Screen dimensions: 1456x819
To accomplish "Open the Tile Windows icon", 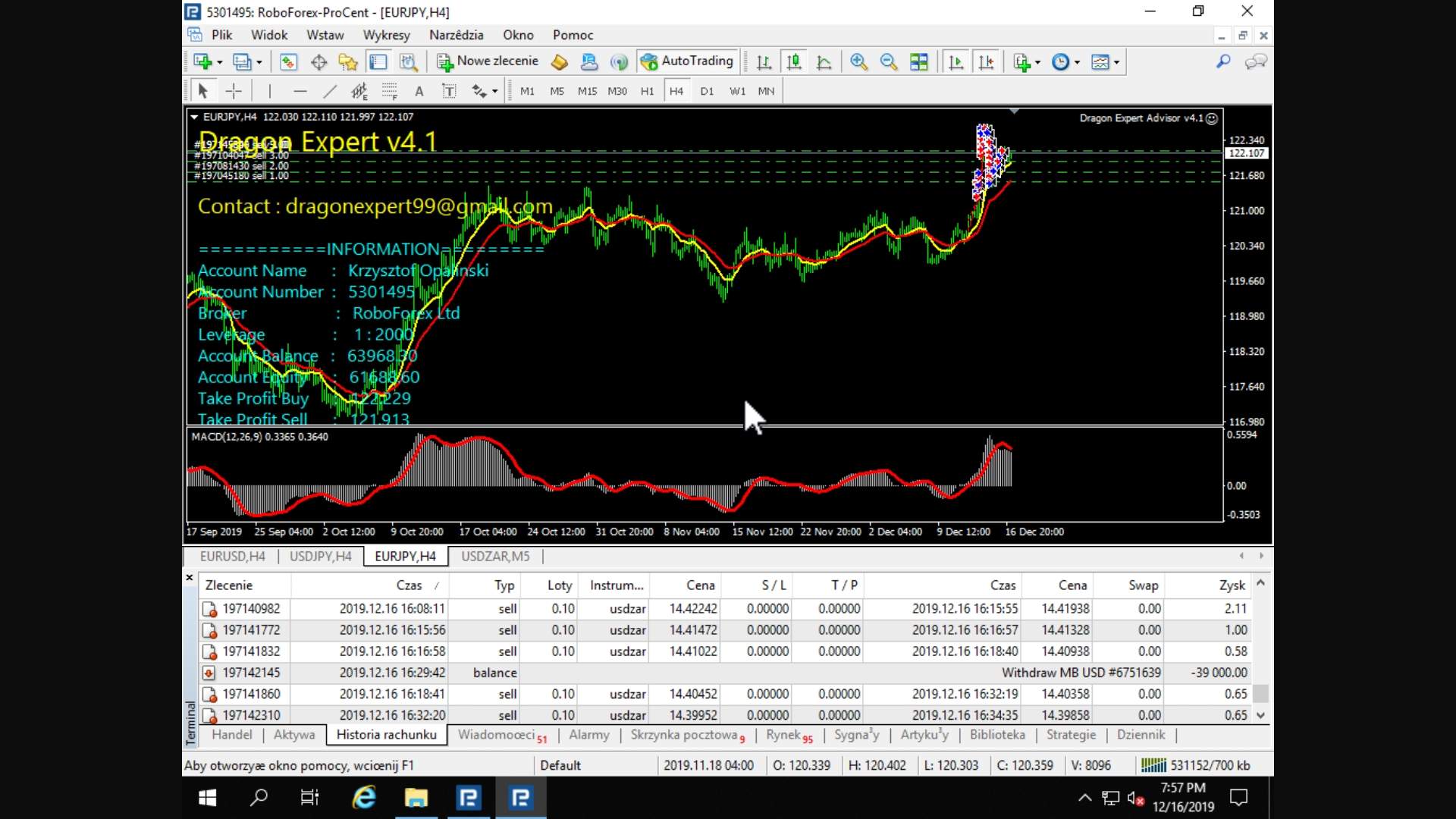I will (x=919, y=62).
